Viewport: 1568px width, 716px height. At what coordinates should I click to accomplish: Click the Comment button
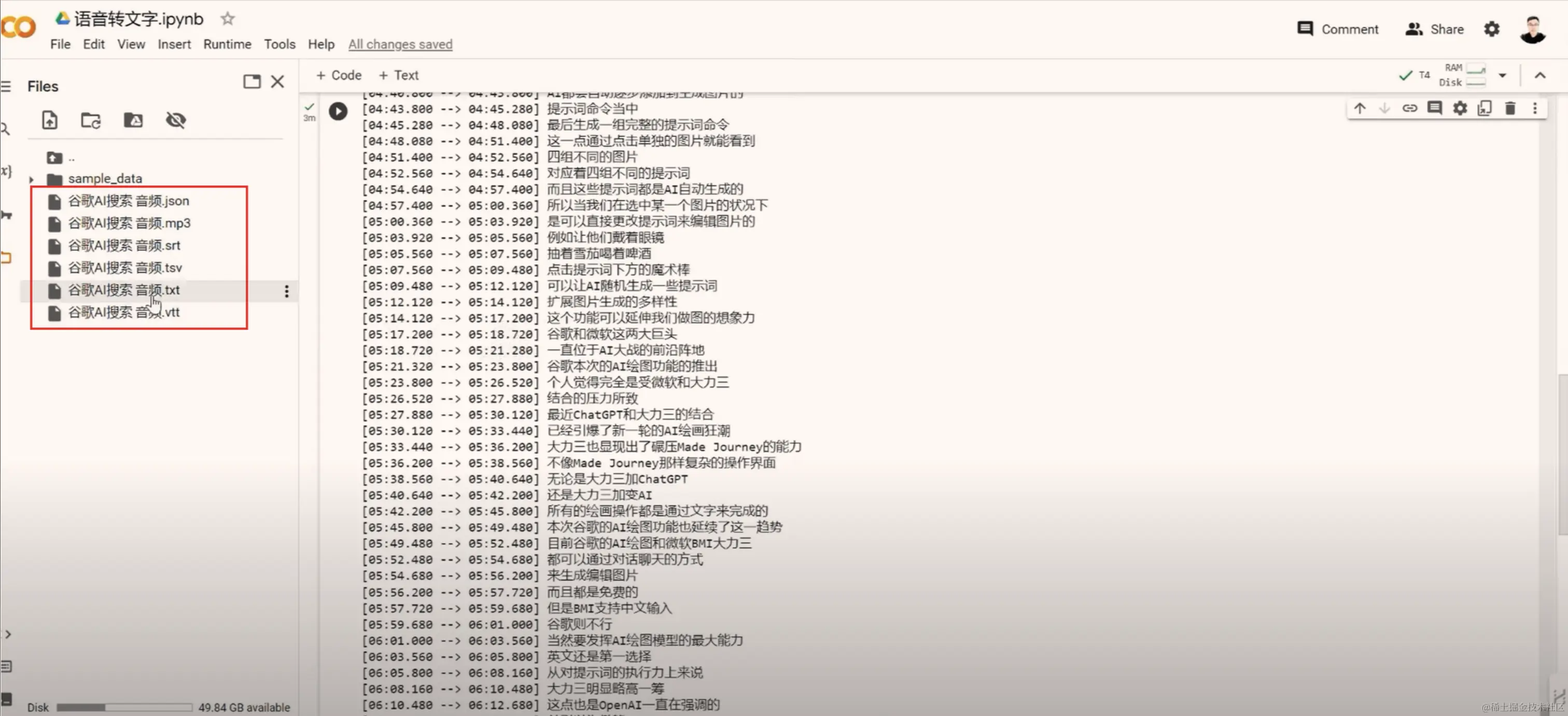[x=1337, y=29]
